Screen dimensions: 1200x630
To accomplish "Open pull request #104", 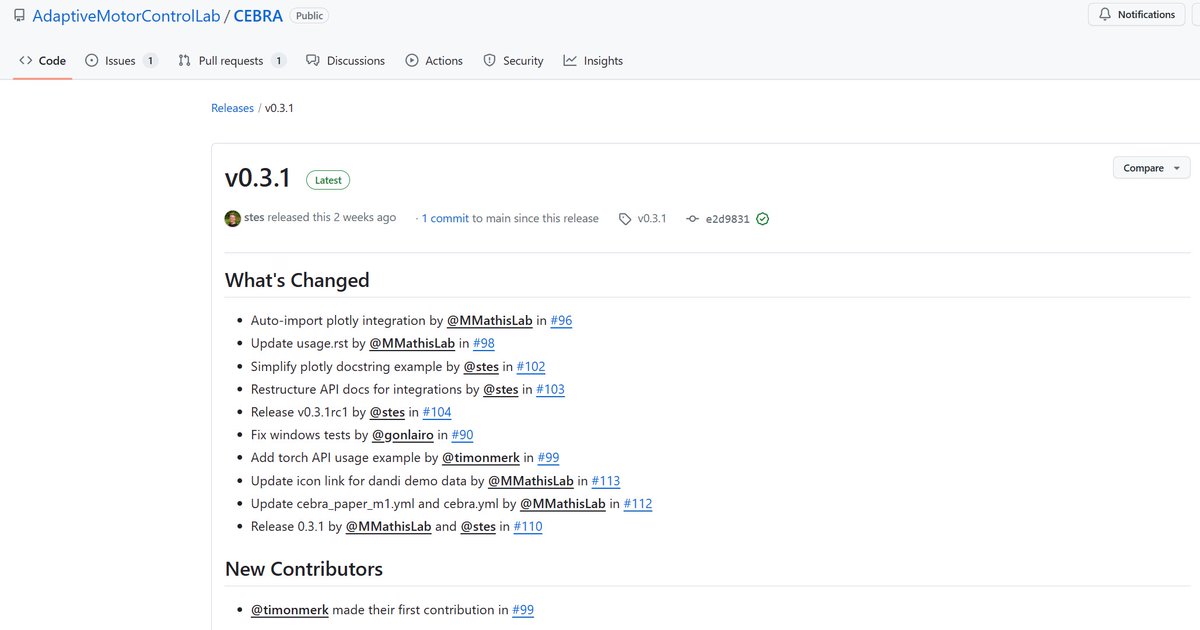I will [437, 412].
